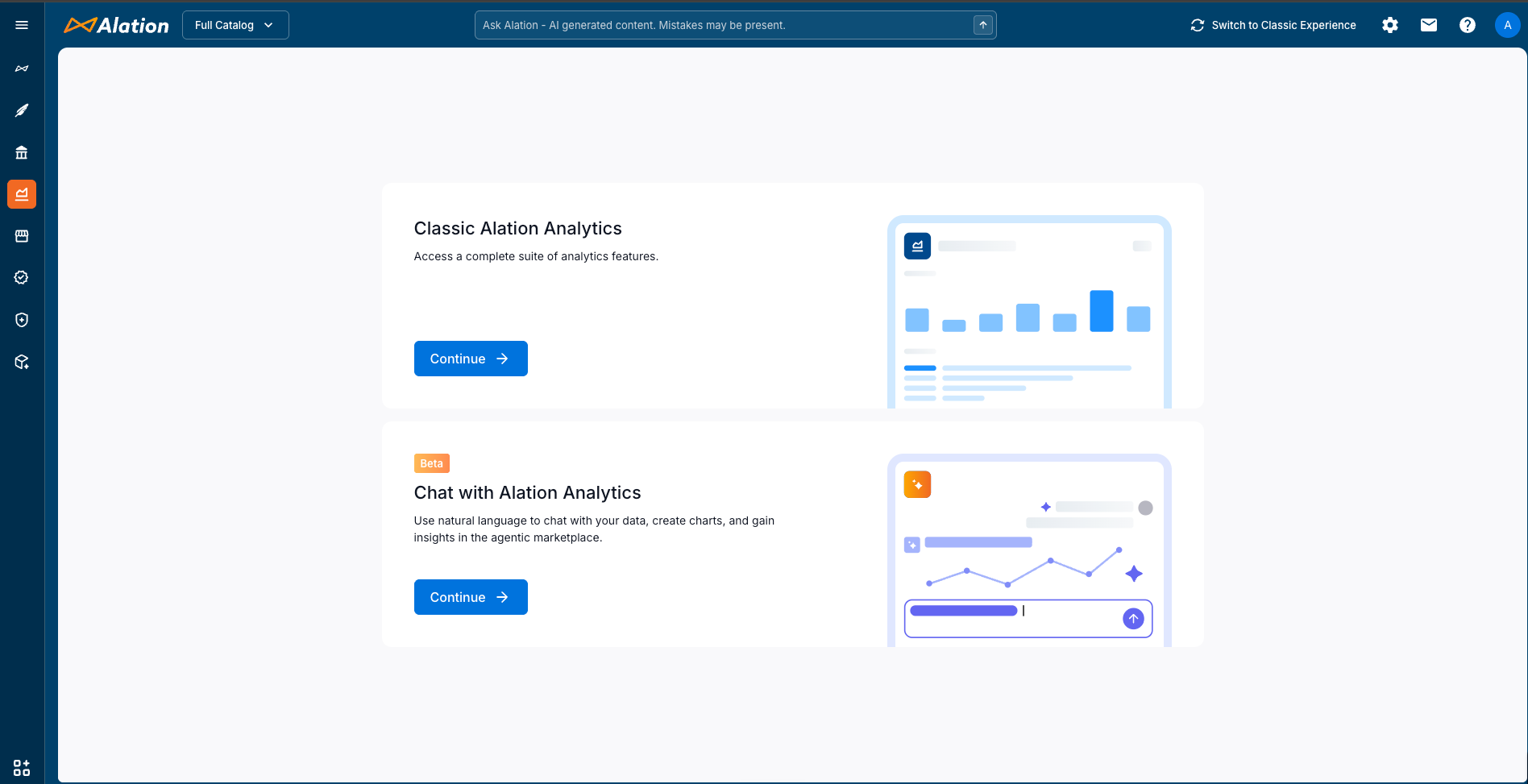Open the settings gear
Viewport: 1528px width, 784px height.
(x=1390, y=25)
